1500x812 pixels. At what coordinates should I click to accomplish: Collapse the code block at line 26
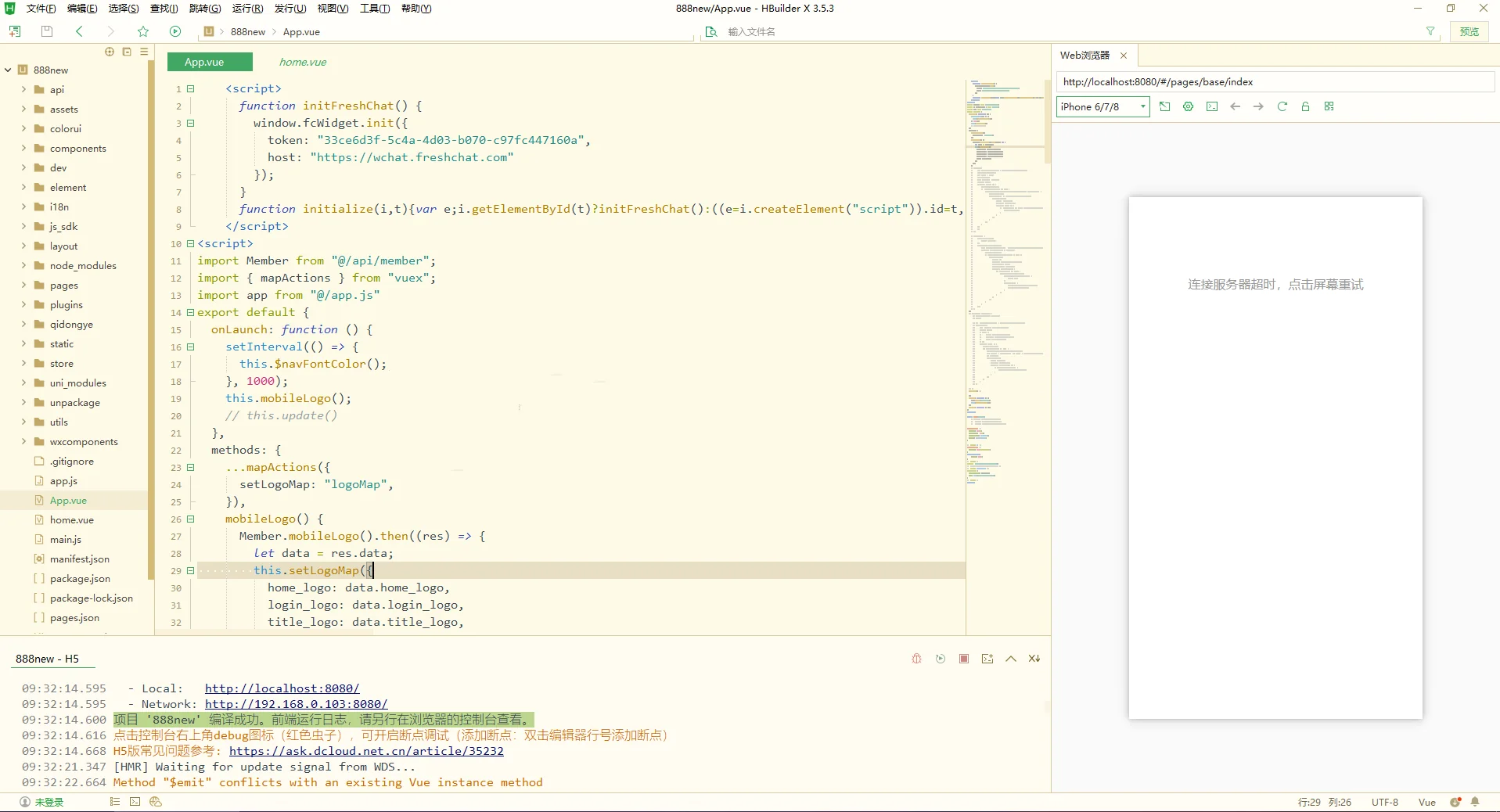click(190, 519)
